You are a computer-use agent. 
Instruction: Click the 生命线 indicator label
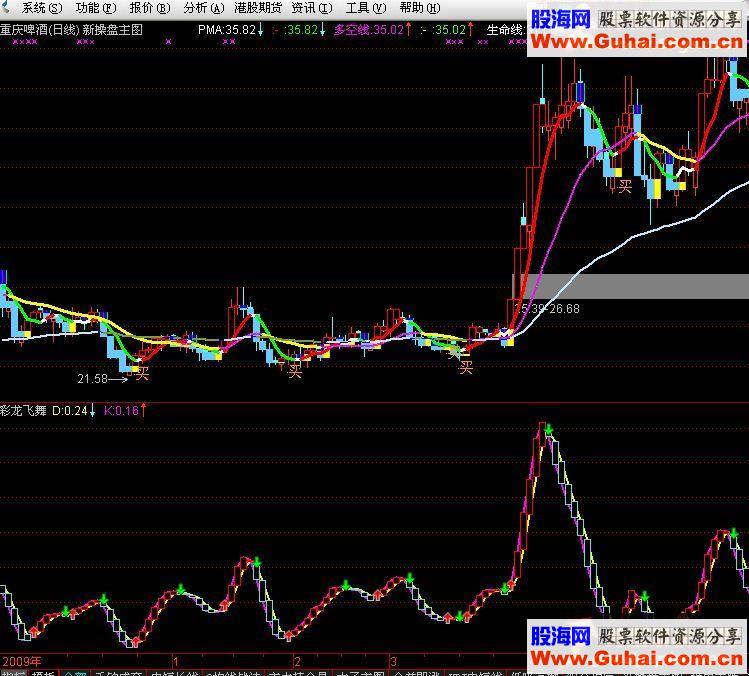(505, 30)
